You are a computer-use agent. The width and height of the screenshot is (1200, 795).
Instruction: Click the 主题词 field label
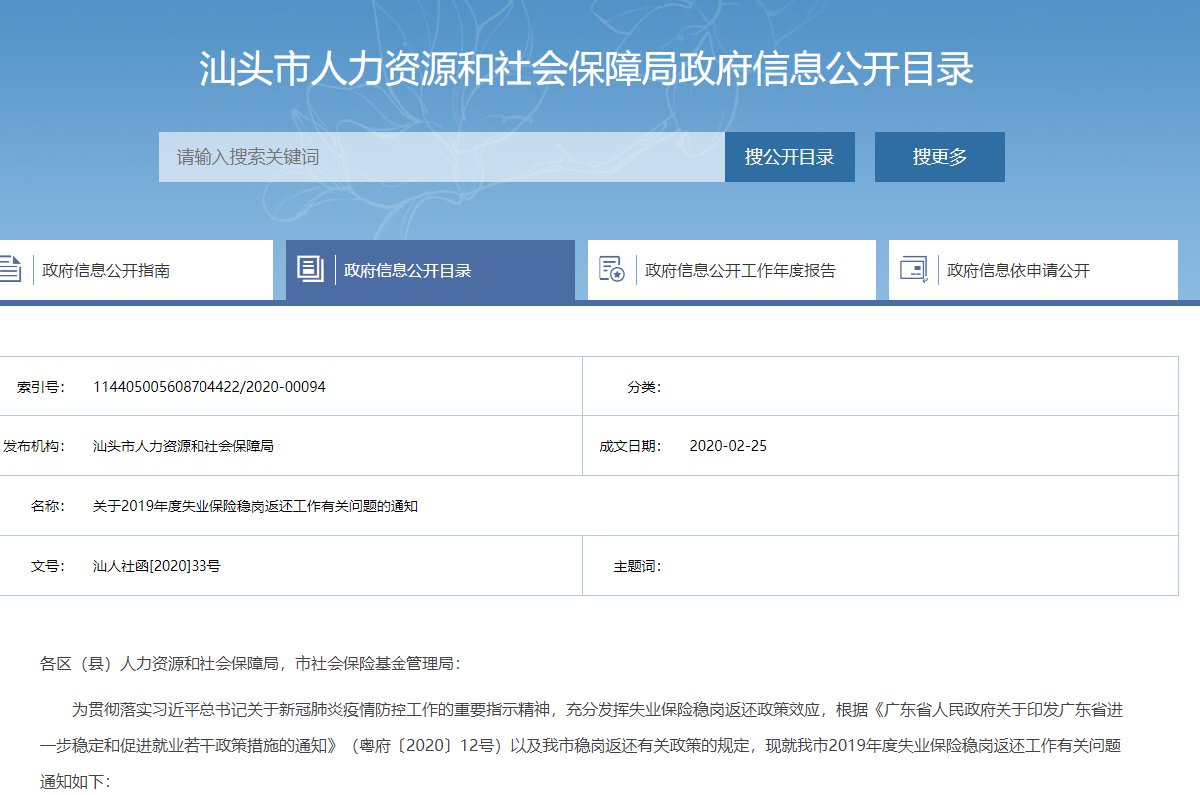pyautogui.click(x=637, y=566)
